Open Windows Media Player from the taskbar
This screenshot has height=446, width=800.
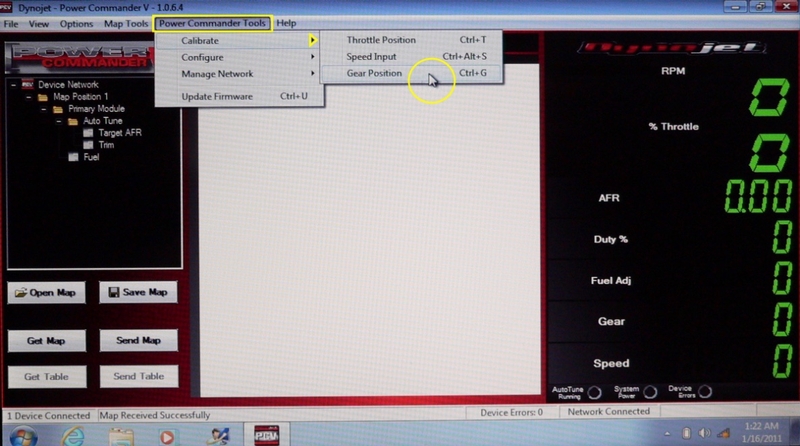(x=167, y=435)
